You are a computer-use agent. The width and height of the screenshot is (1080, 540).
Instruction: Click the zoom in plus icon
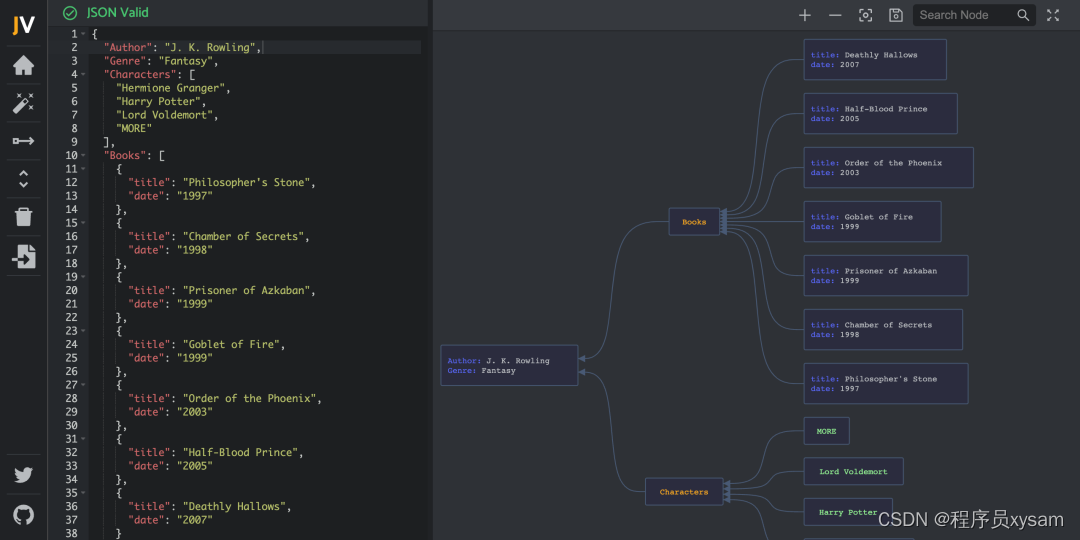tap(804, 15)
